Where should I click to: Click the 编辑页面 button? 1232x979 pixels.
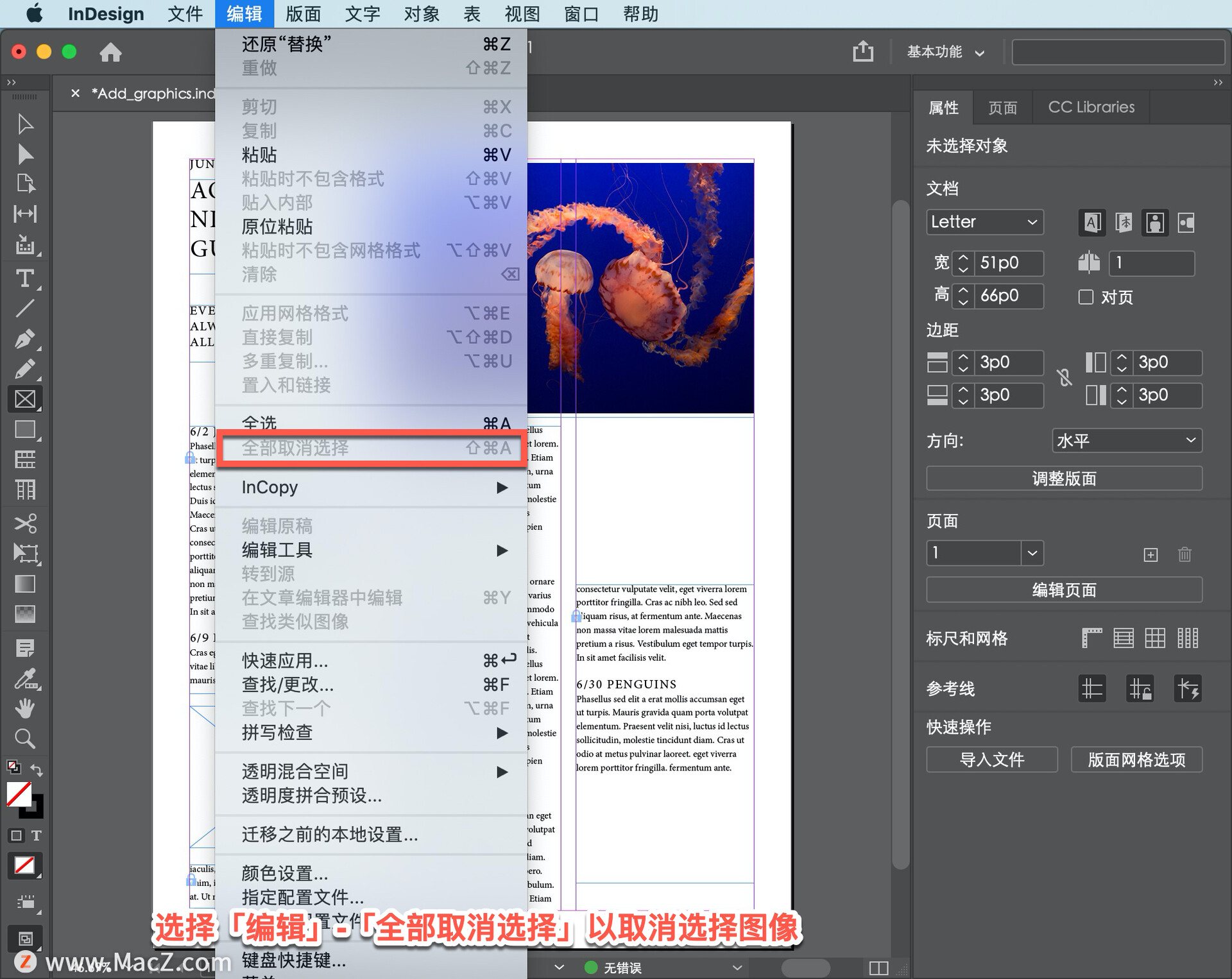point(1064,590)
